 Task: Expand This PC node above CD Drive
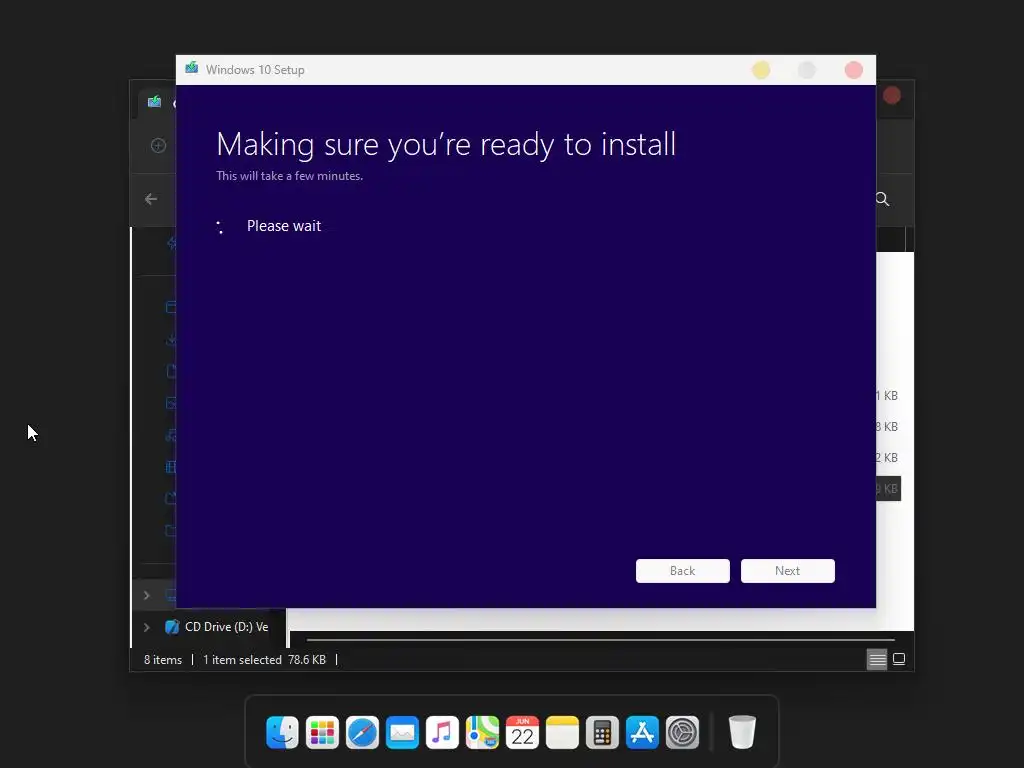click(x=147, y=596)
